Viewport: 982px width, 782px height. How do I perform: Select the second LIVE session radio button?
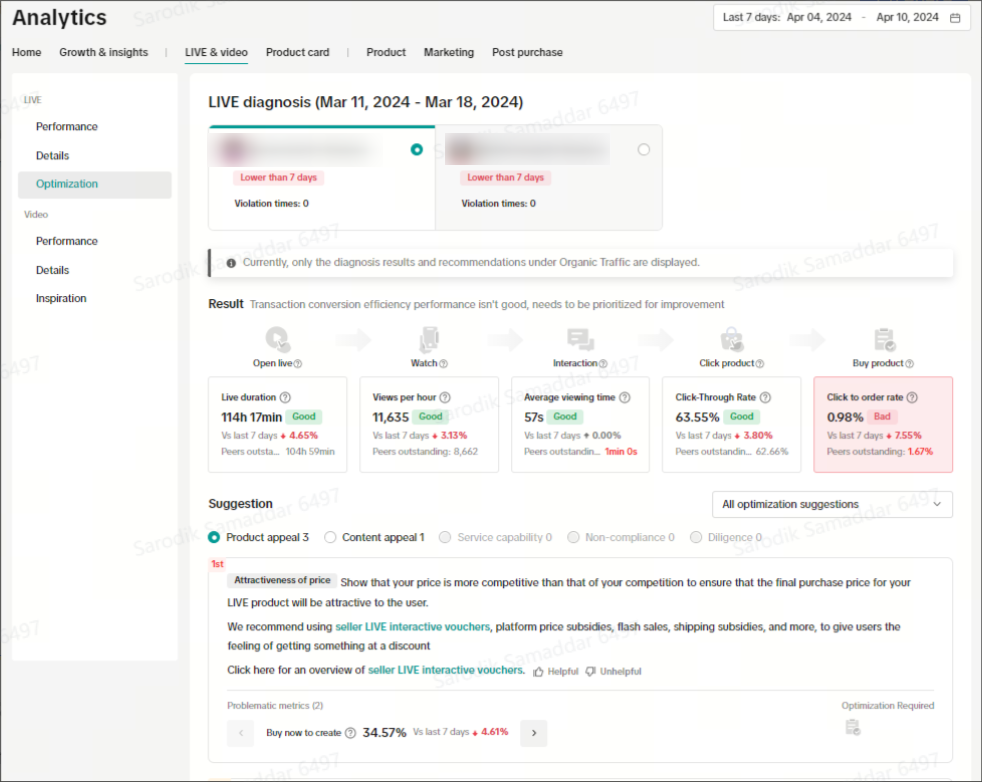point(643,149)
